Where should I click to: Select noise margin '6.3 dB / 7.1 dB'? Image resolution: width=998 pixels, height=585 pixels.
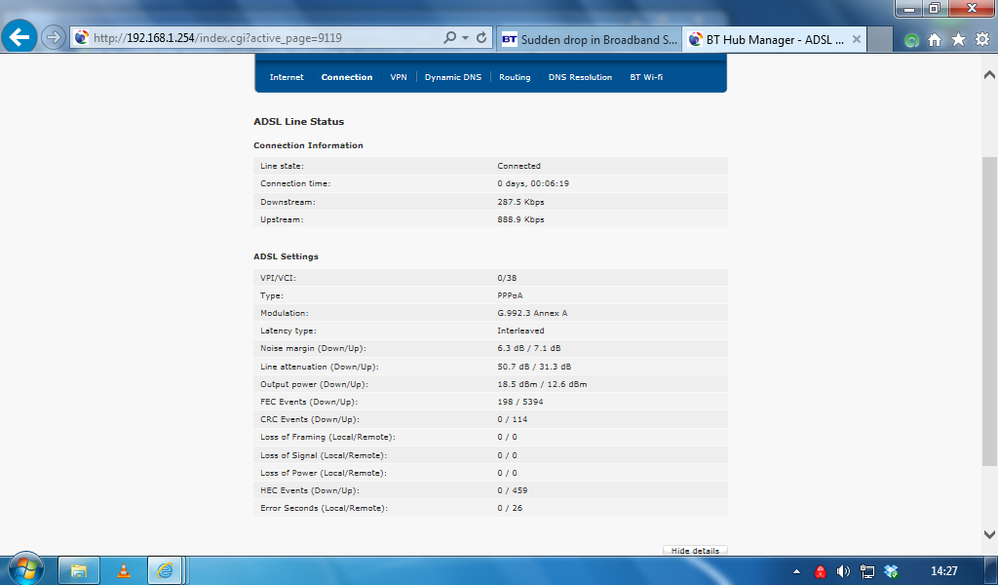(529, 348)
